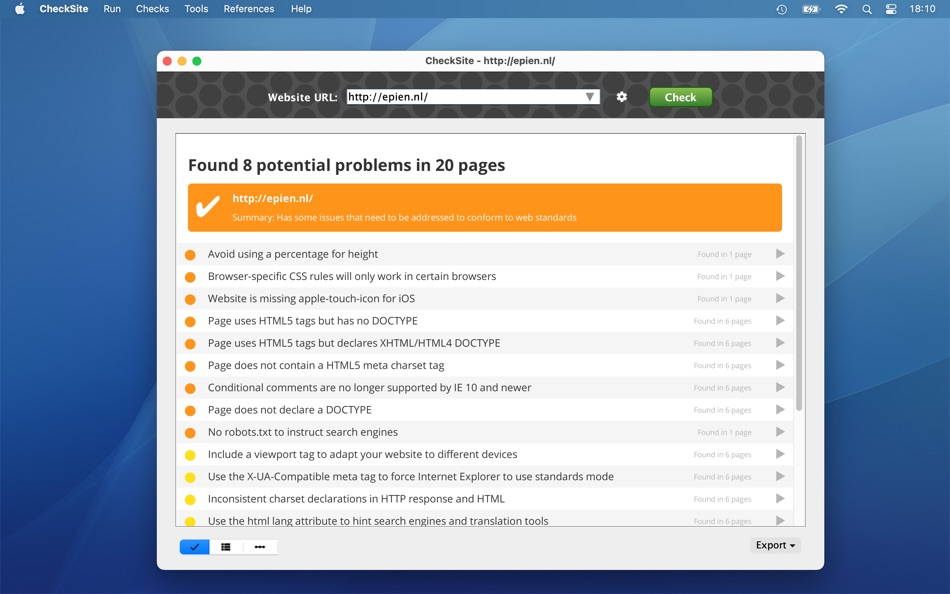This screenshot has height=594, width=950.
Task: Click orange dot for meta charset issue
Action: coord(190,366)
